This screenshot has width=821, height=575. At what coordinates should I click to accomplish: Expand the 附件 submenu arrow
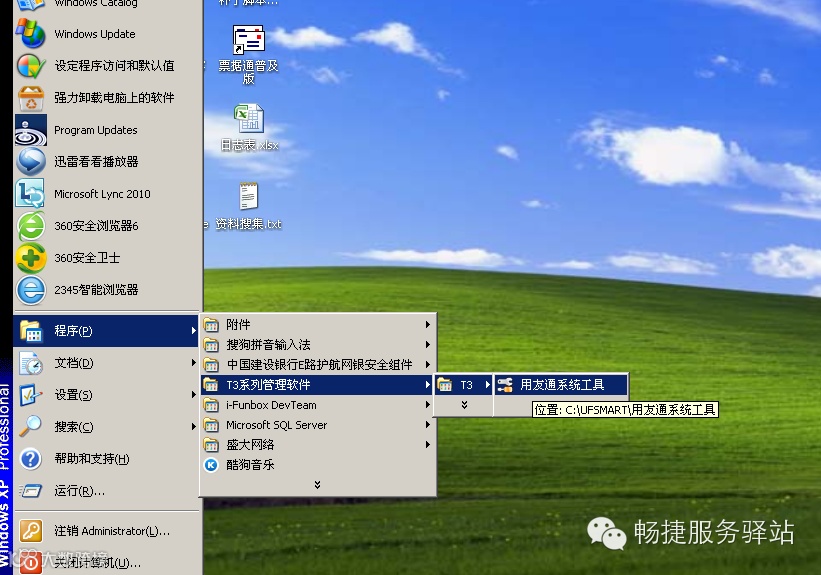point(428,325)
